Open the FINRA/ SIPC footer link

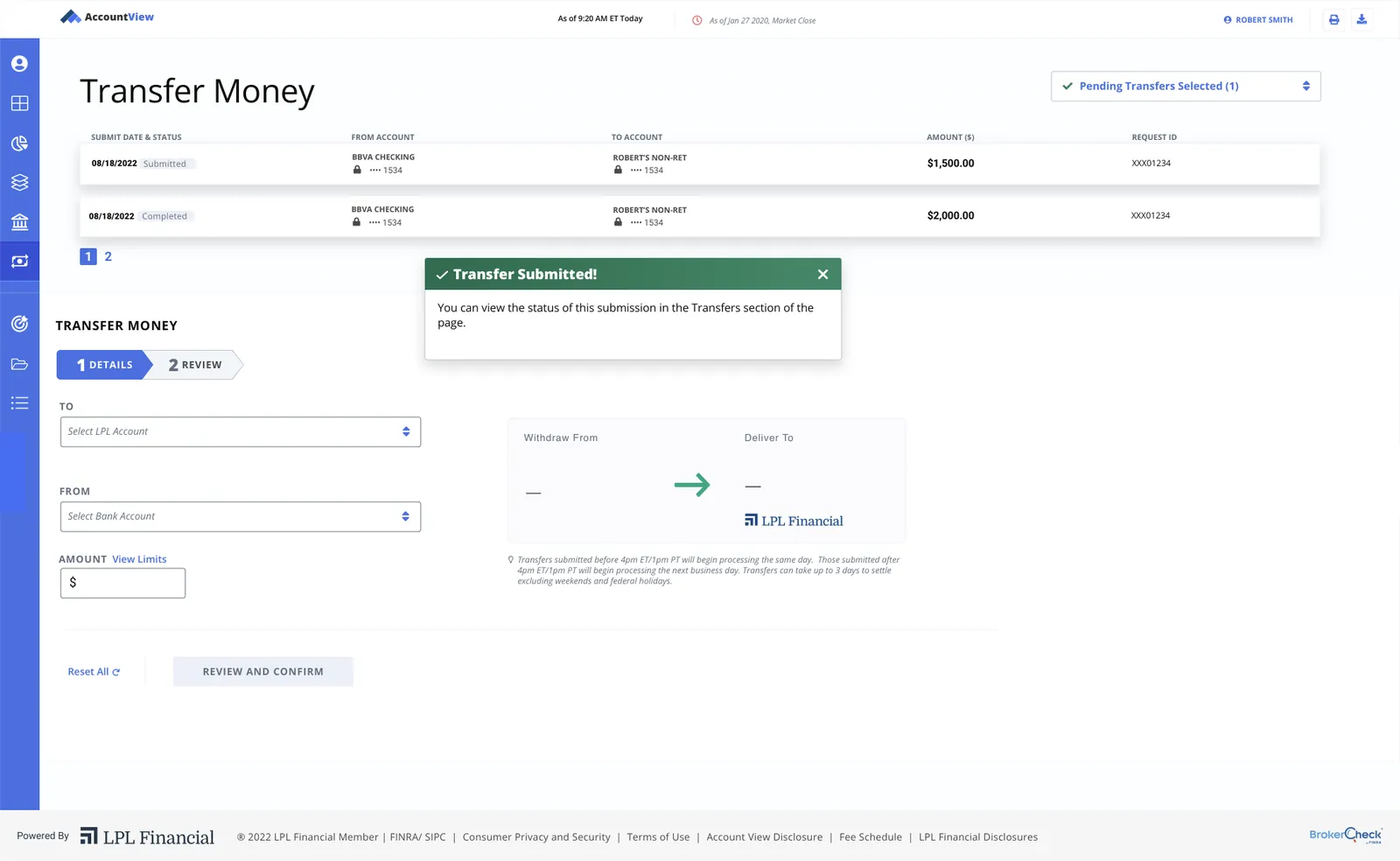417,837
